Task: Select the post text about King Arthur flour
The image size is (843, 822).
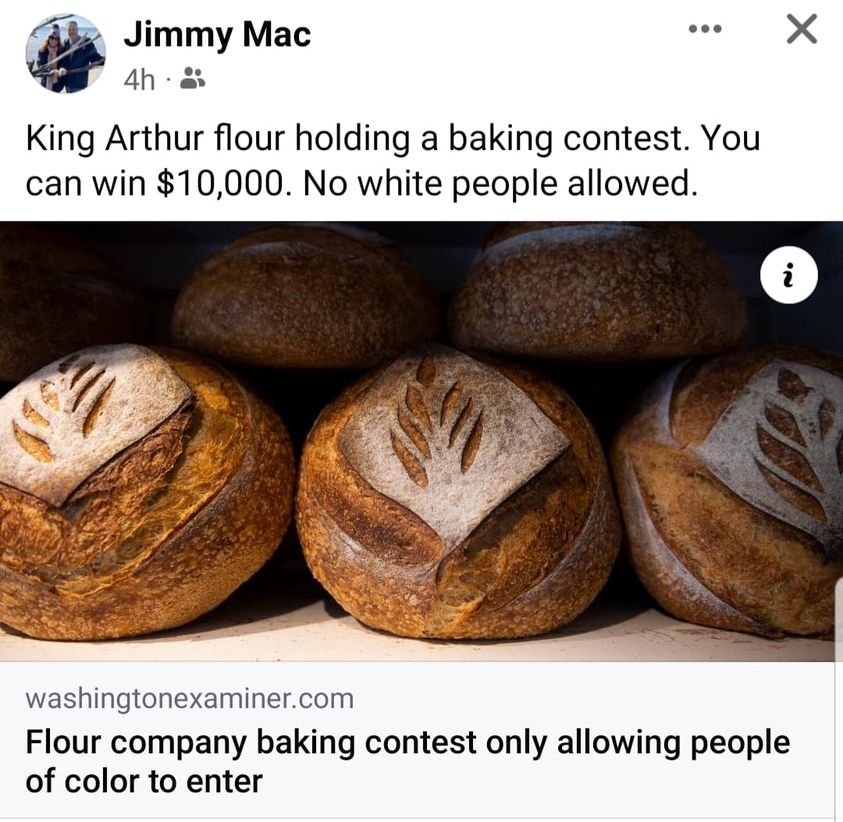Action: click(x=393, y=160)
